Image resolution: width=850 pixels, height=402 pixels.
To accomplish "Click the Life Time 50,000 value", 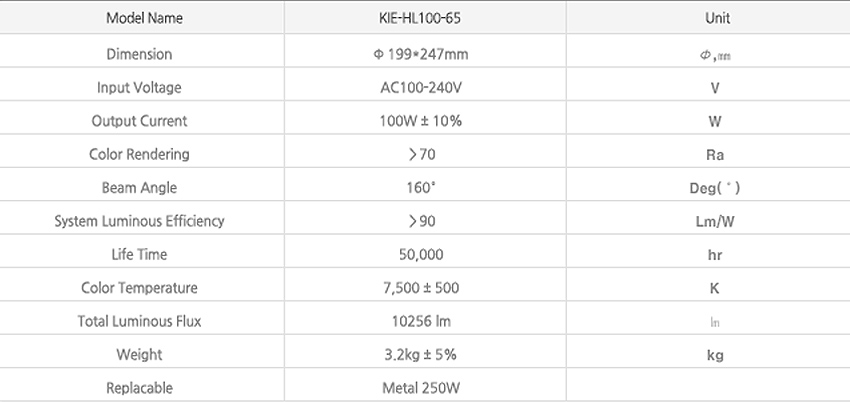I will coord(421,255).
